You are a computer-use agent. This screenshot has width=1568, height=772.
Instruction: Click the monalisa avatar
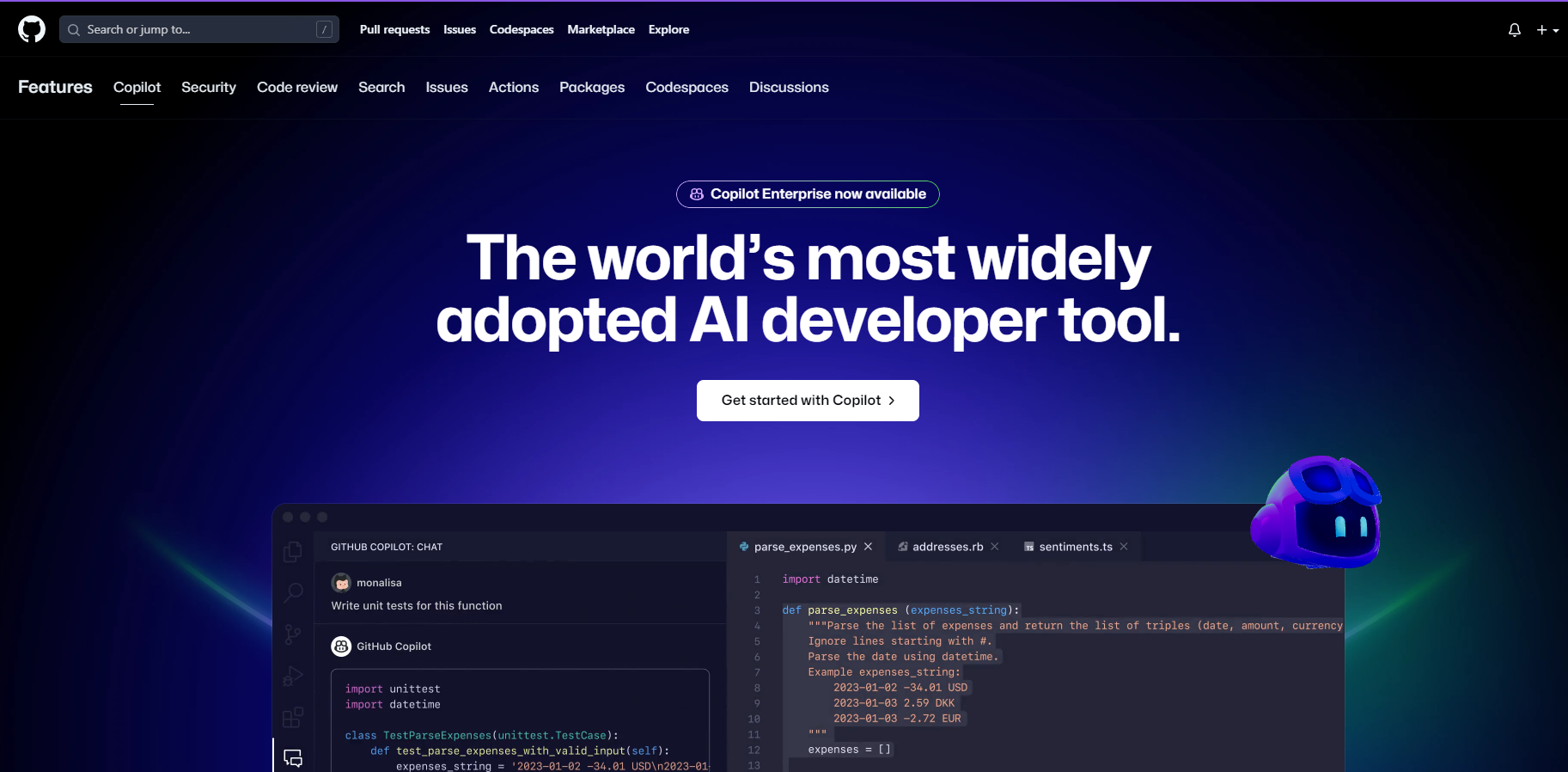pos(341,583)
